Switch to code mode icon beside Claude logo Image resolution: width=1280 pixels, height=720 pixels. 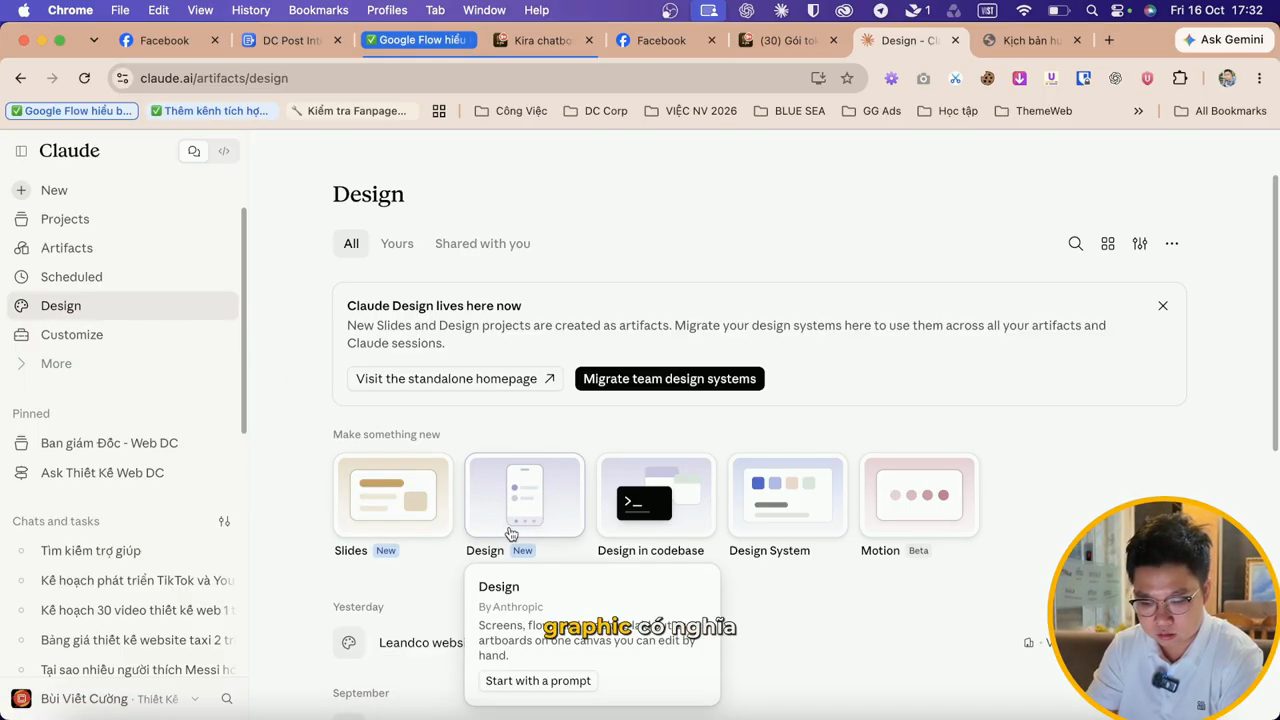pos(224,151)
